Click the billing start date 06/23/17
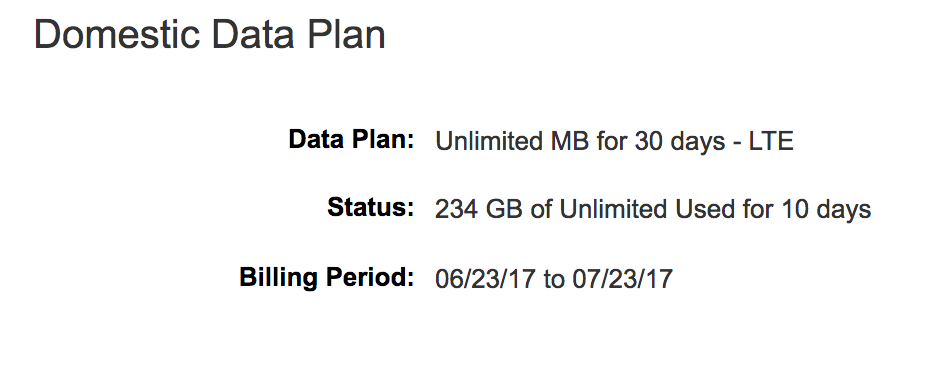The image size is (938, 368). [x=485, y=279]
